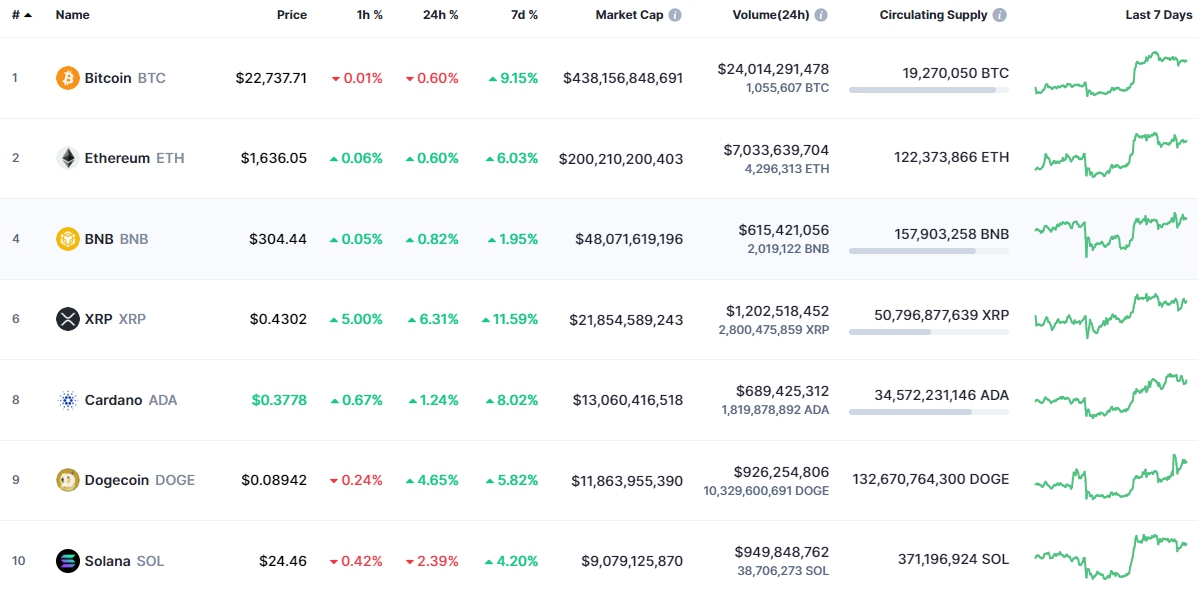Click the Solana logo icon
Viewport: 1198px width, 597px height.
[x=67, y=561]
